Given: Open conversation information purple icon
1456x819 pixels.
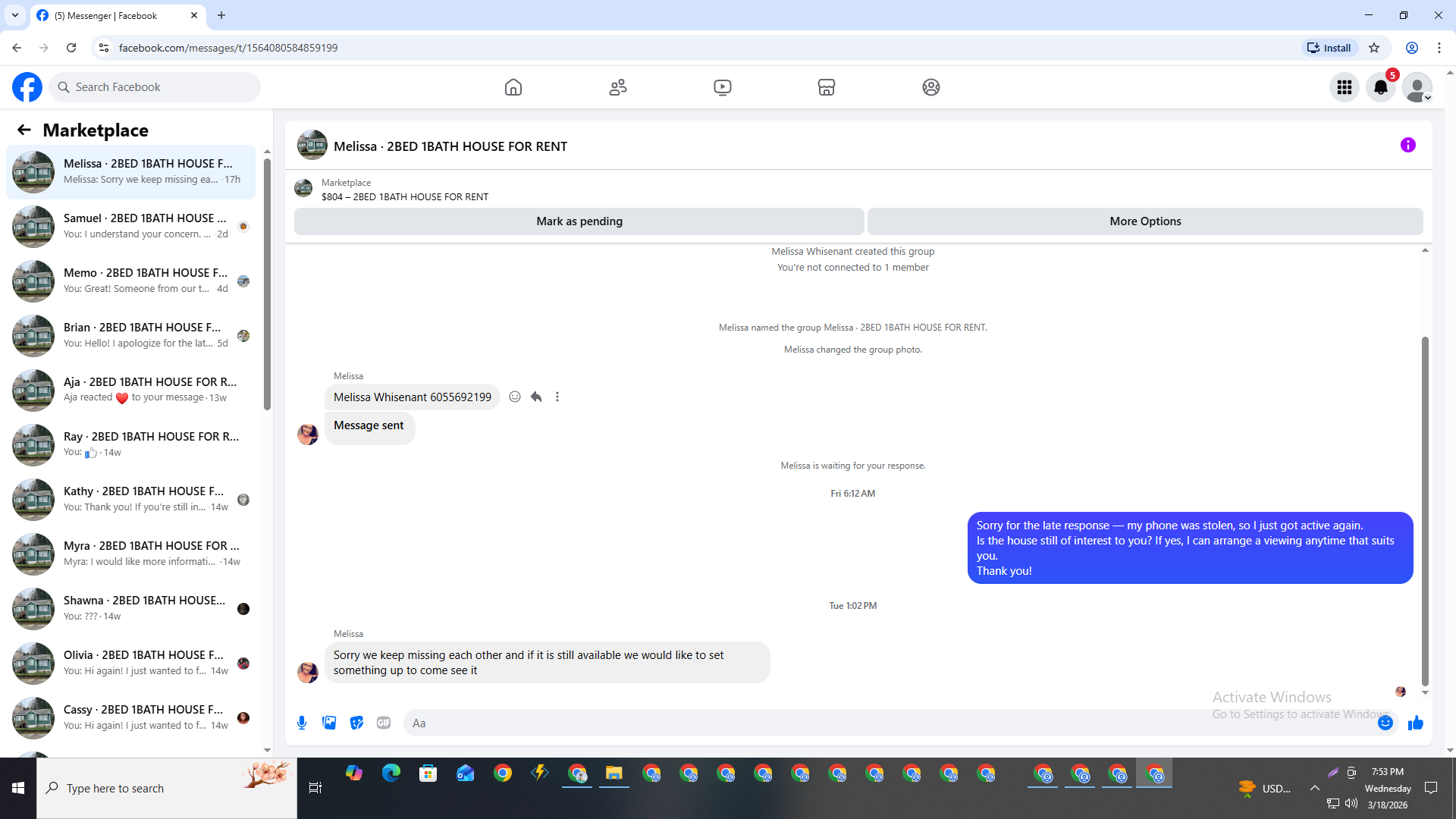Looking at the screenshot, I should point(1407,145).
